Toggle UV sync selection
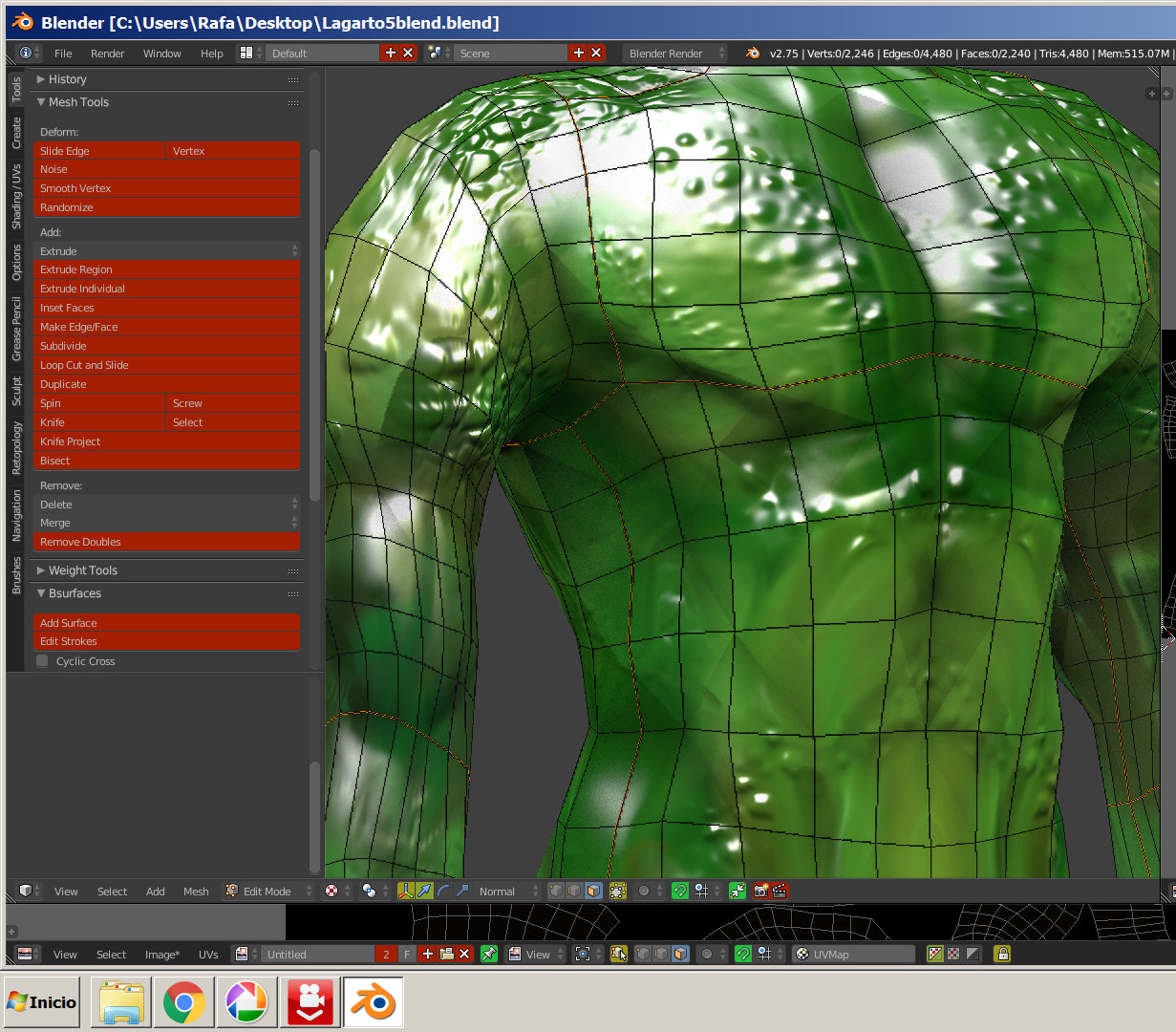 [x=618, y=954]
